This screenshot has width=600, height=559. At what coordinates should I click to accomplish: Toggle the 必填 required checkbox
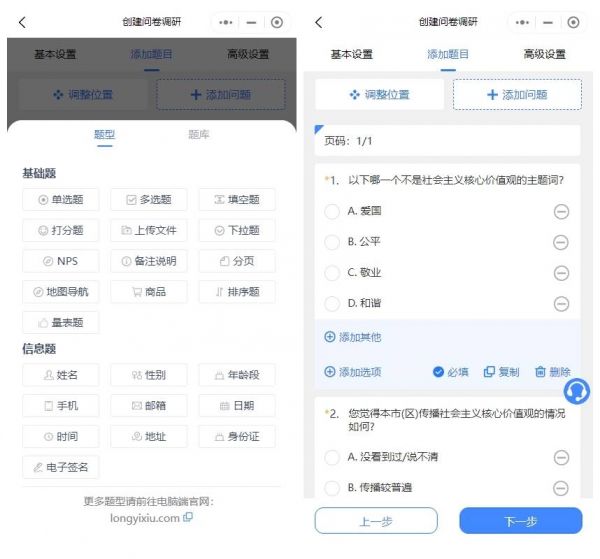coord(438,372)
